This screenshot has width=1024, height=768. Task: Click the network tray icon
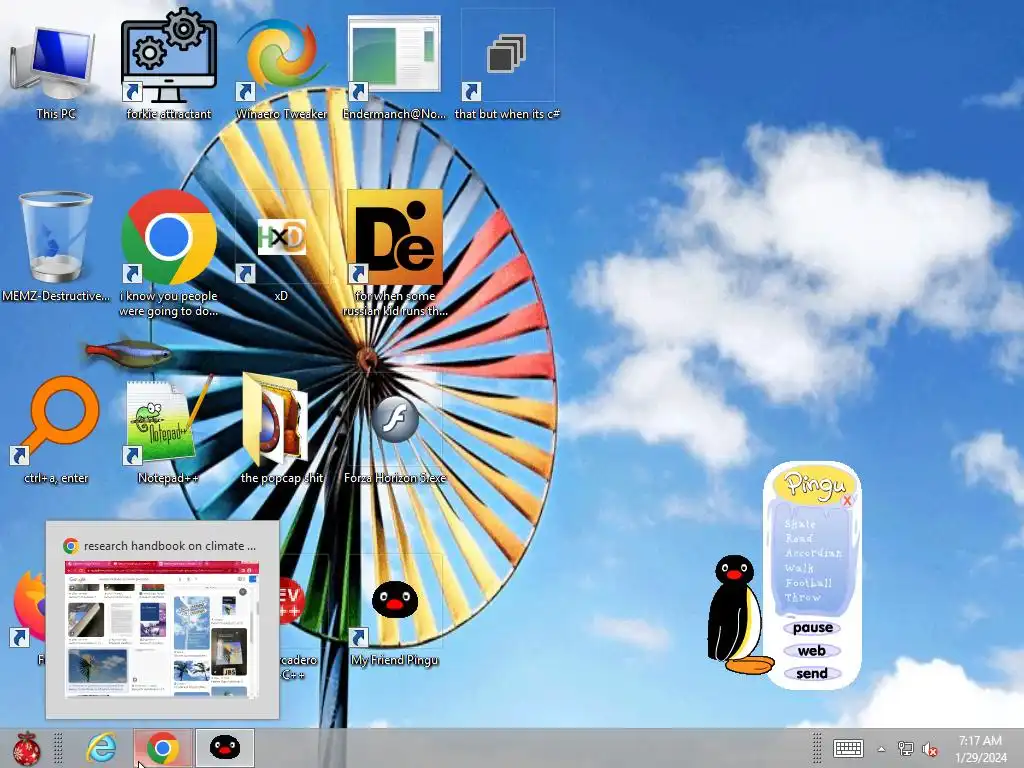click(x=905, y=748)
